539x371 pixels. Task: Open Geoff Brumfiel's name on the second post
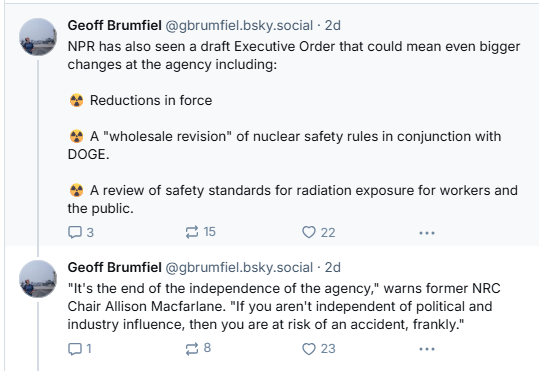coord(114,268)
